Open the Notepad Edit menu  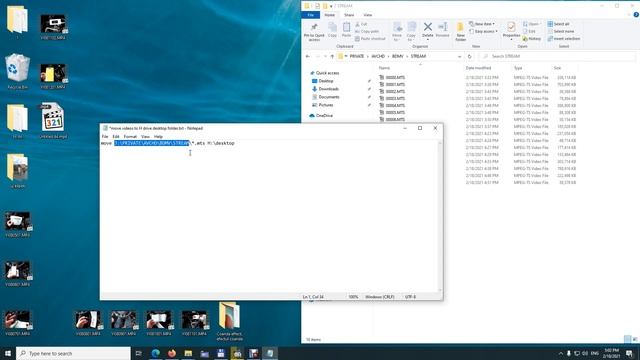point(116,136)
